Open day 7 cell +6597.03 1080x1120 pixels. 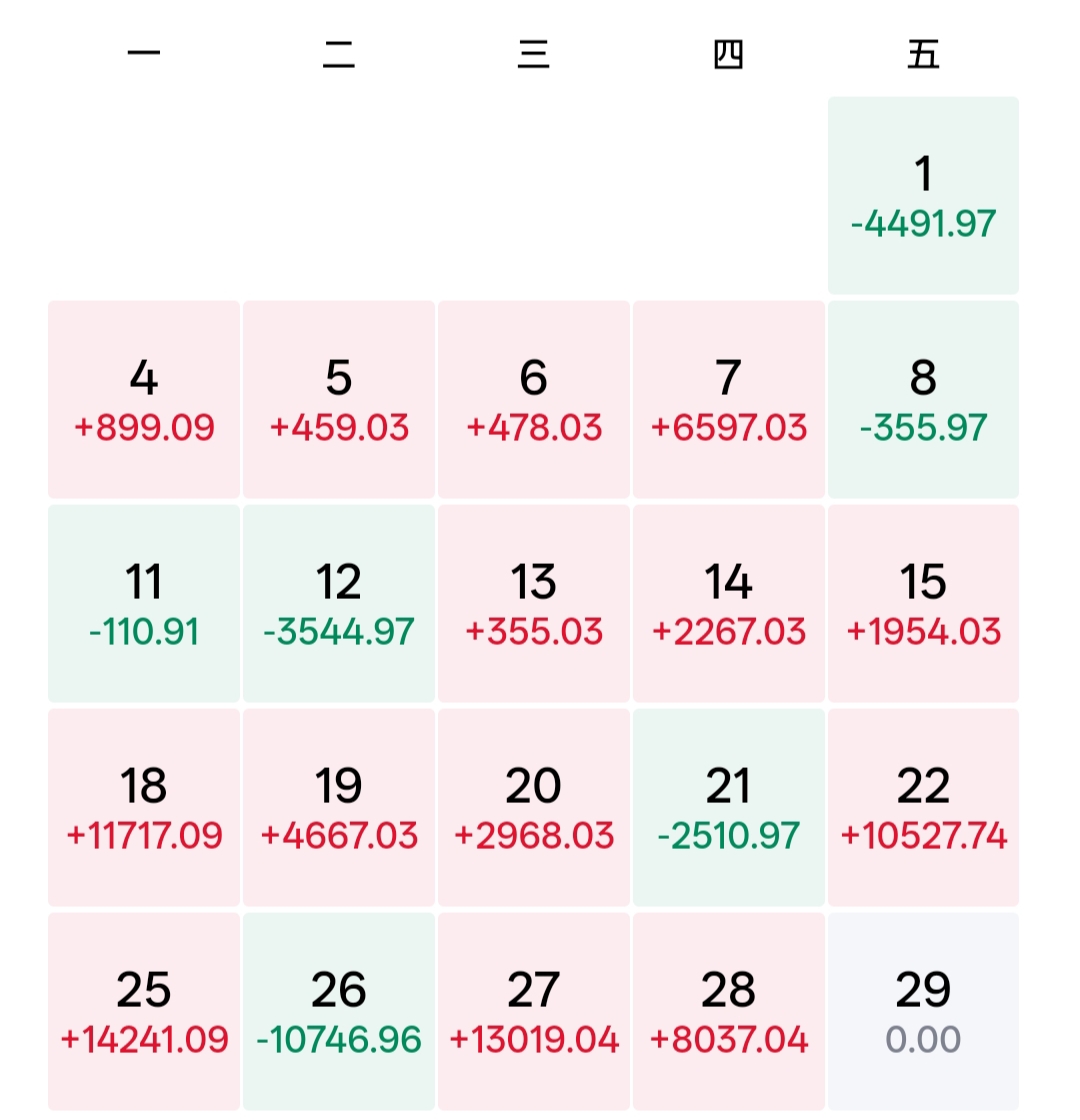[x=729, y=399]
